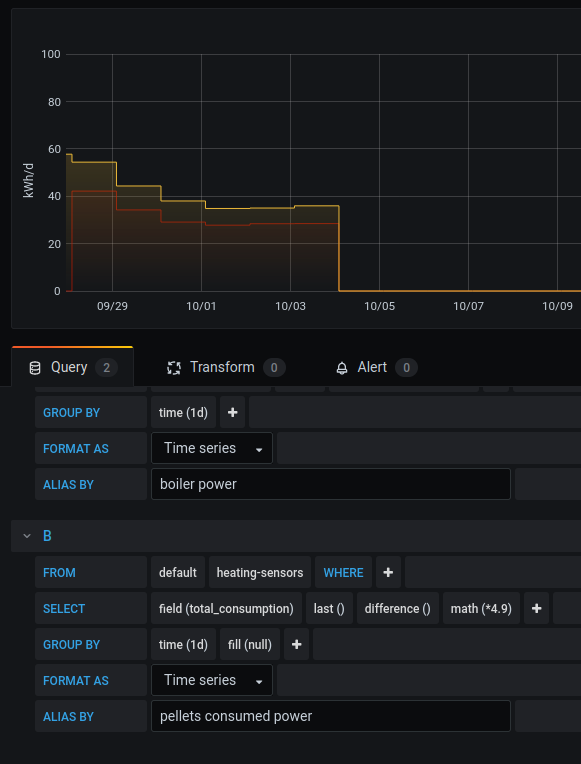The width and height of the screenshot is (581, 764).
Task: Add GROUP BY option in query A
Action: tap(232, 413)
